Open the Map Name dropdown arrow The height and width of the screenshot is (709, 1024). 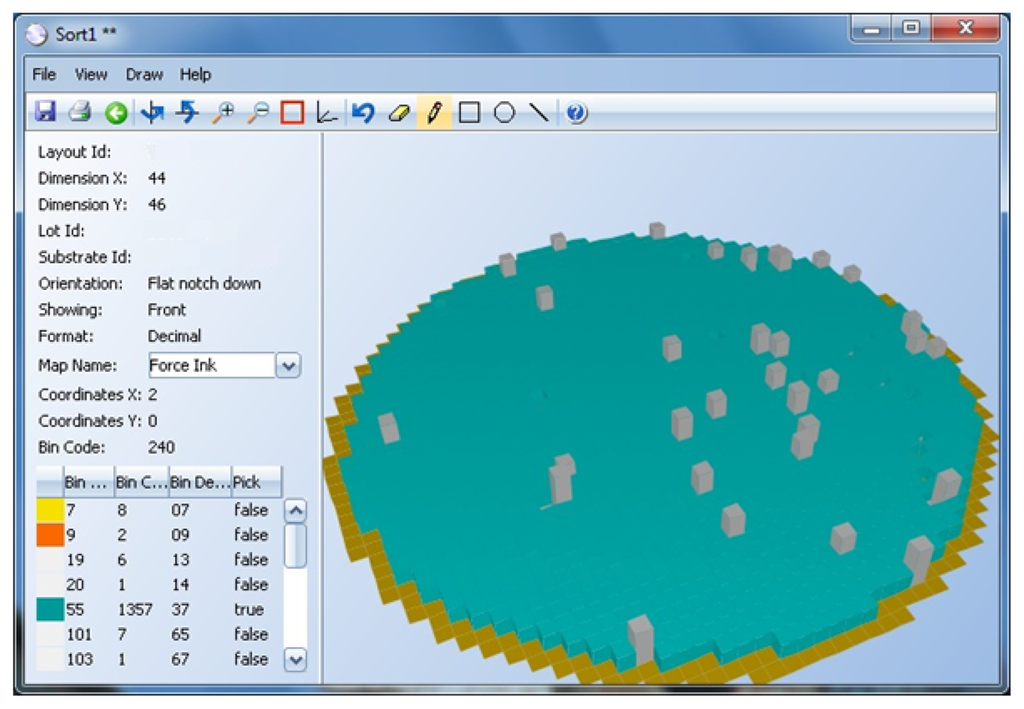click(288, 366)
